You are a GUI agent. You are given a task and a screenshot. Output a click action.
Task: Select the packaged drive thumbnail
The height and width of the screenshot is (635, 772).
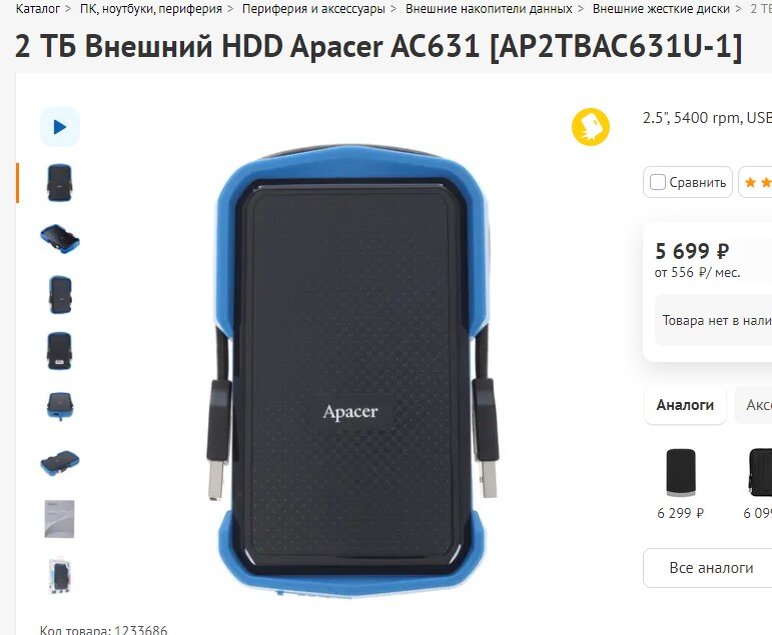[x=60, y=575]
